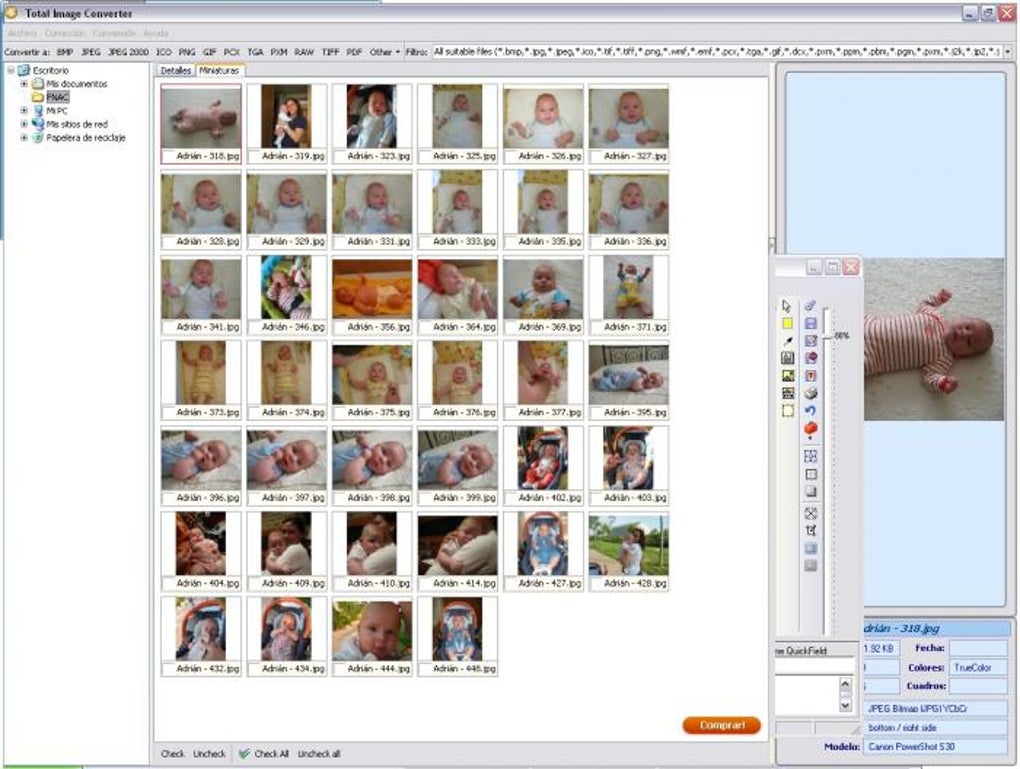Screen dimensions: 1020x769
Task: Click the Check button at bottom
Action: tap(172, 754)
